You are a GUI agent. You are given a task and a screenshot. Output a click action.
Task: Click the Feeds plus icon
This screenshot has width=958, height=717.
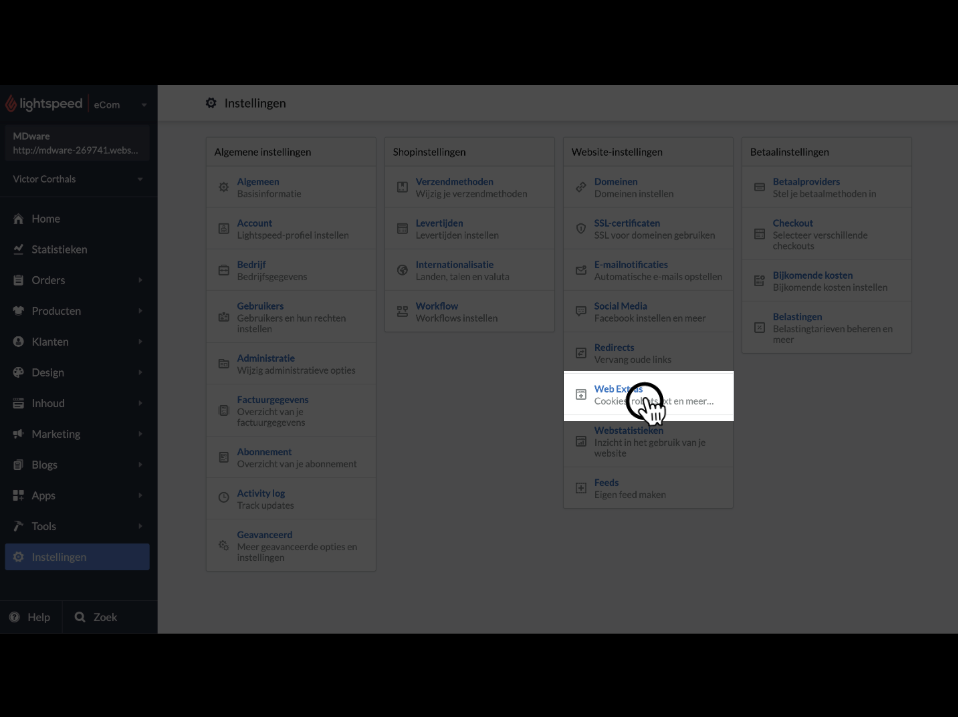coord(581,488)
